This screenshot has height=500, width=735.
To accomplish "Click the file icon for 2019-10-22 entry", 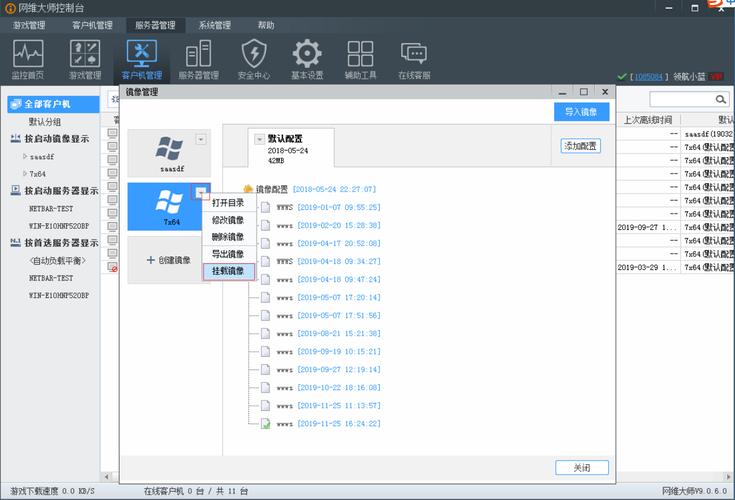I will point(265,388).
